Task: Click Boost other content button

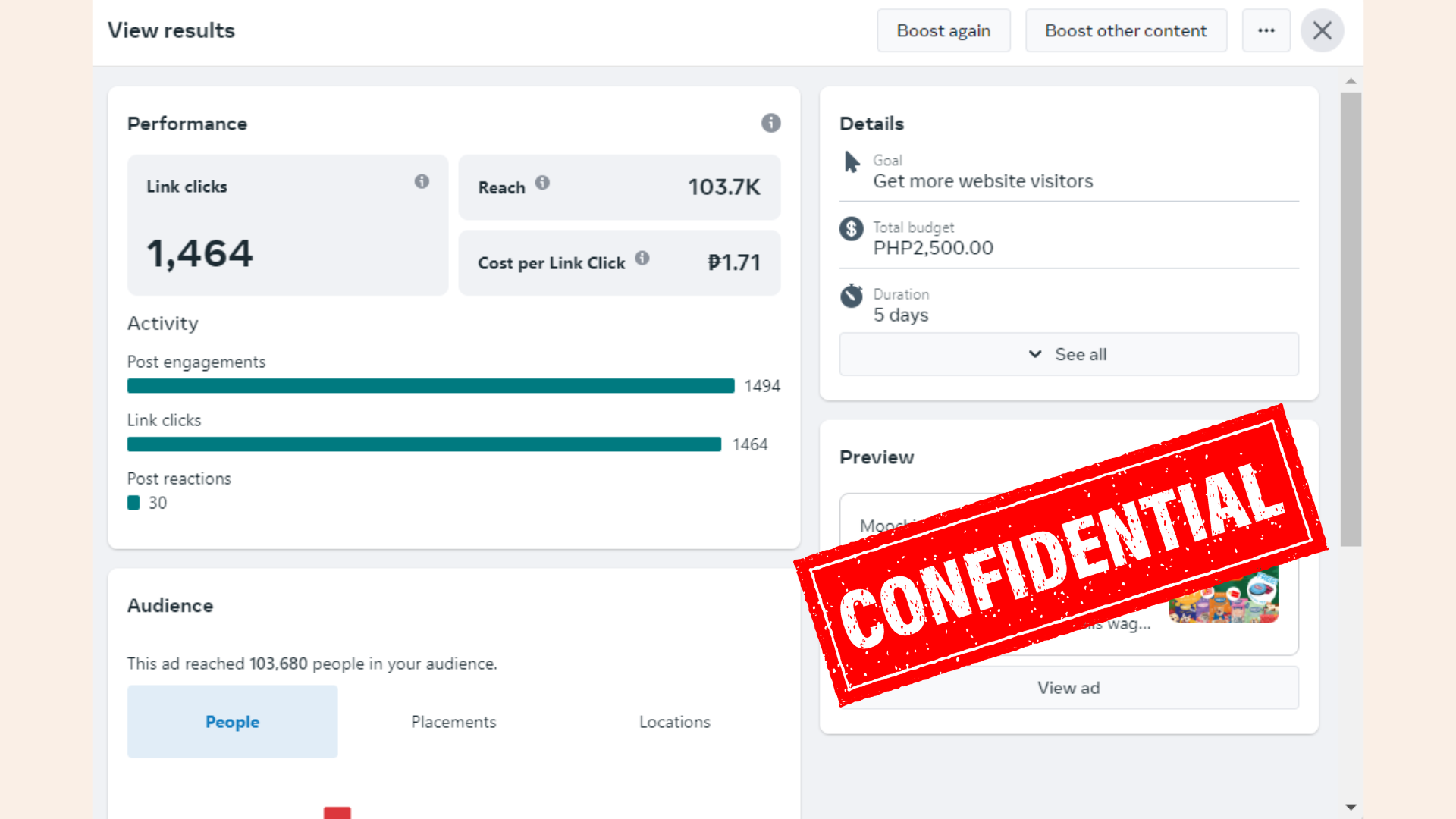Action: 1125,30
